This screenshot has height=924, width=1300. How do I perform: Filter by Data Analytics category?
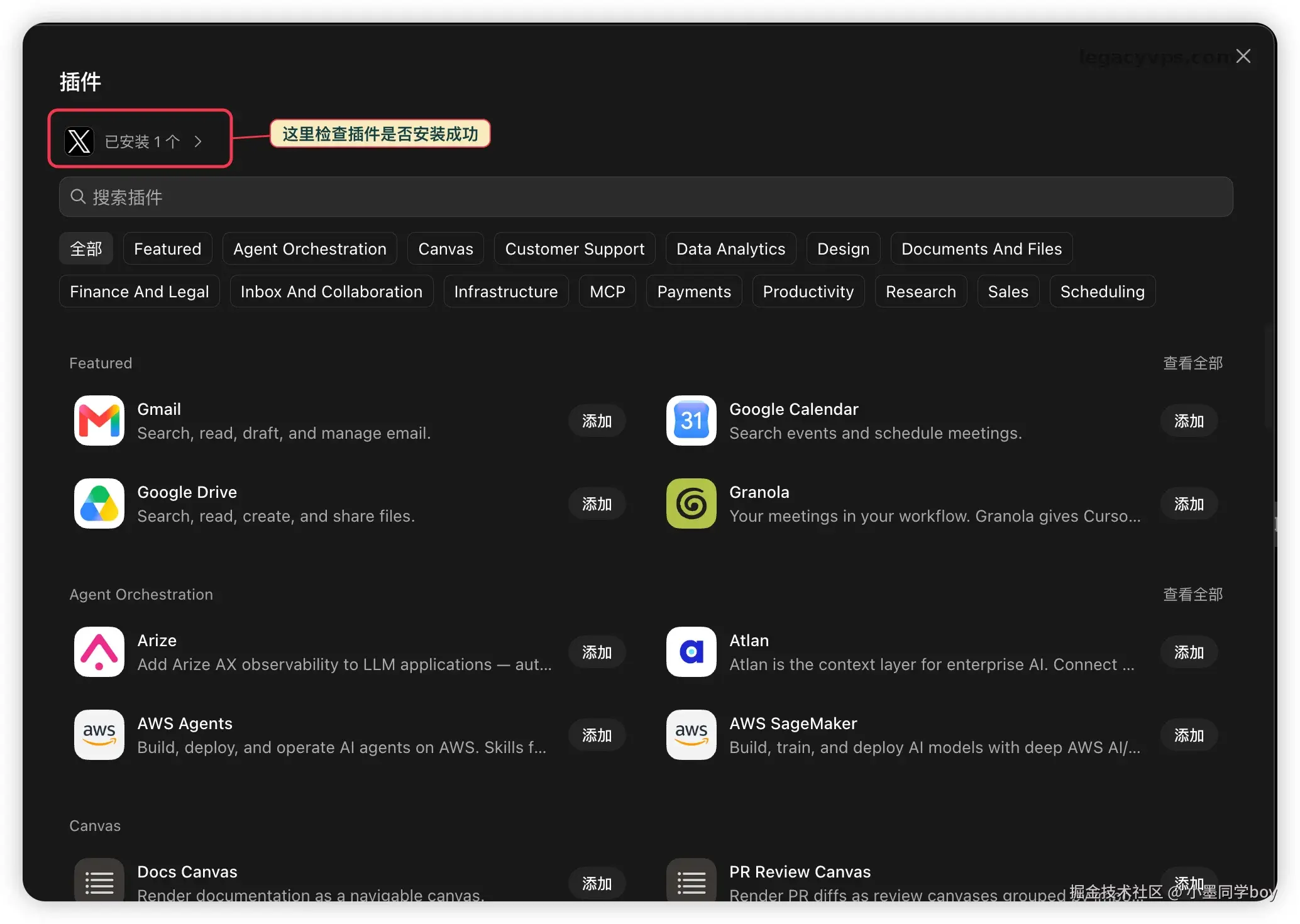tap(731, 248)
